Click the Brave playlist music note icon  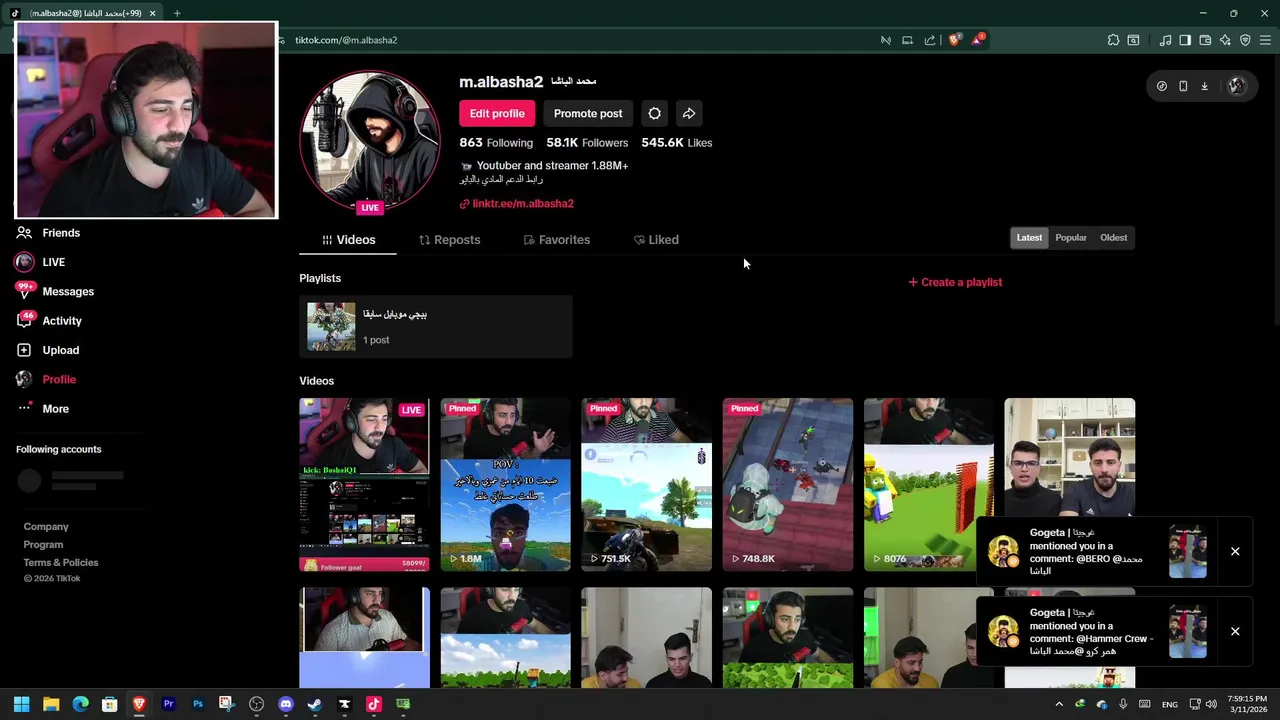(1165, 40)
